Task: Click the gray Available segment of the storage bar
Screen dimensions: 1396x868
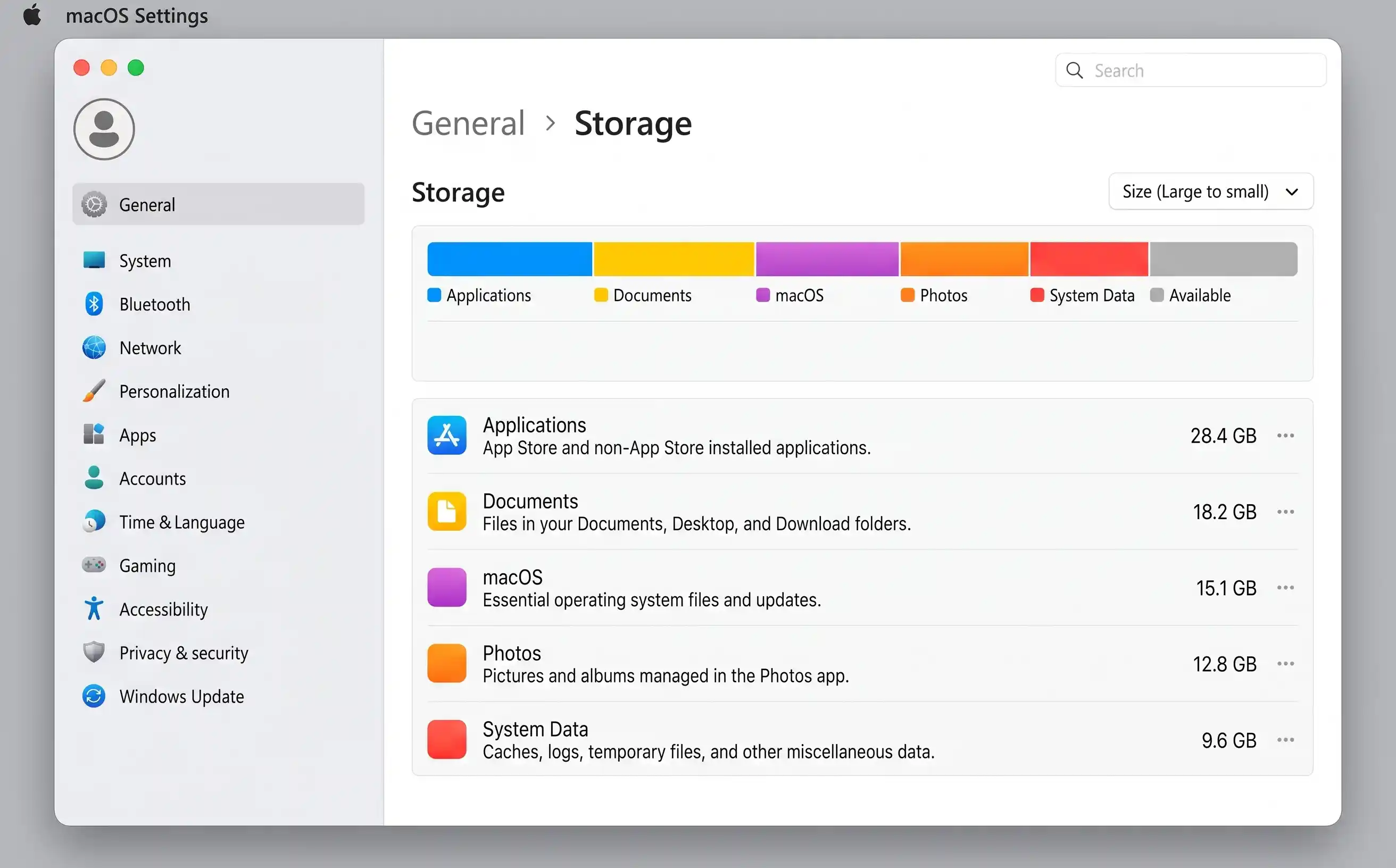Action: pos(1223,259)
